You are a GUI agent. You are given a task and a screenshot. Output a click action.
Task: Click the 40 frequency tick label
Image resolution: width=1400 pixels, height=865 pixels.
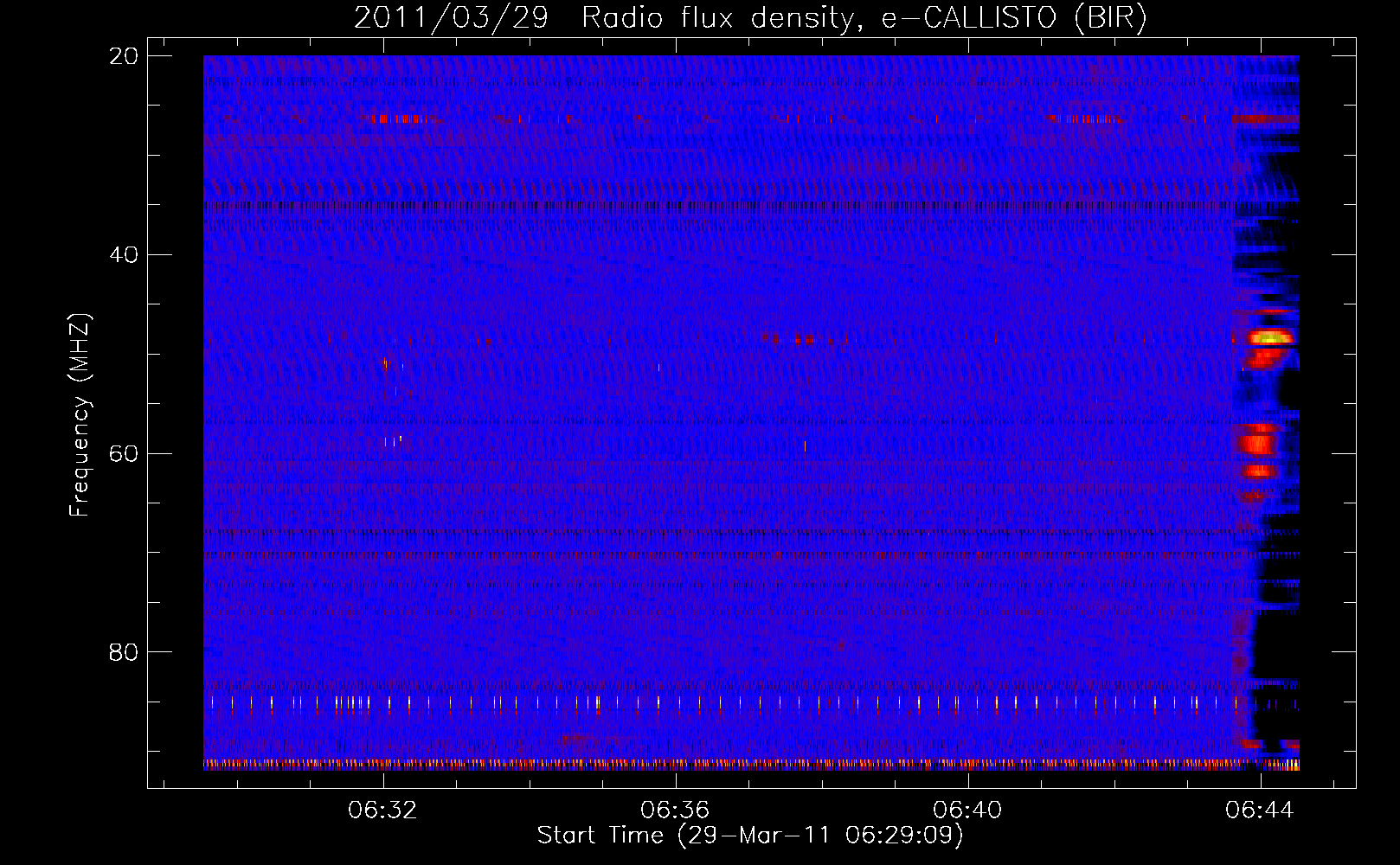(125, 255)
